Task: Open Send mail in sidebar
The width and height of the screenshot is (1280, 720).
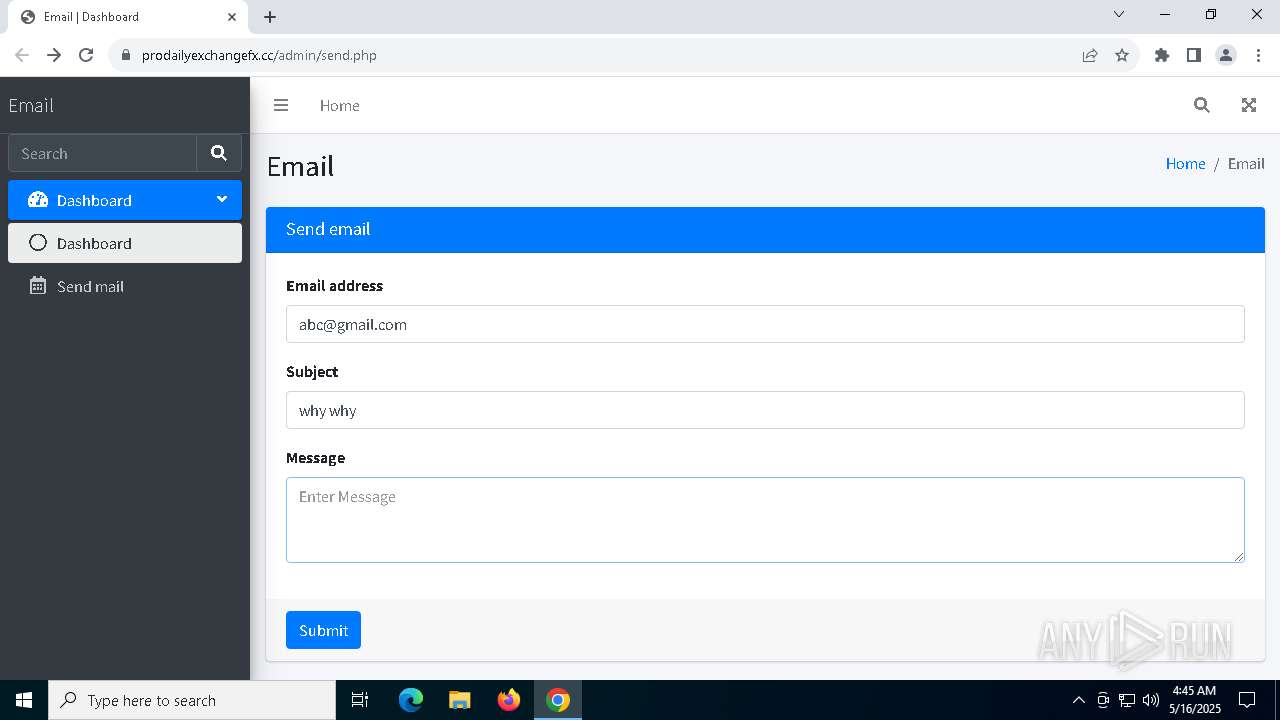Action: (x=125, y=286)
